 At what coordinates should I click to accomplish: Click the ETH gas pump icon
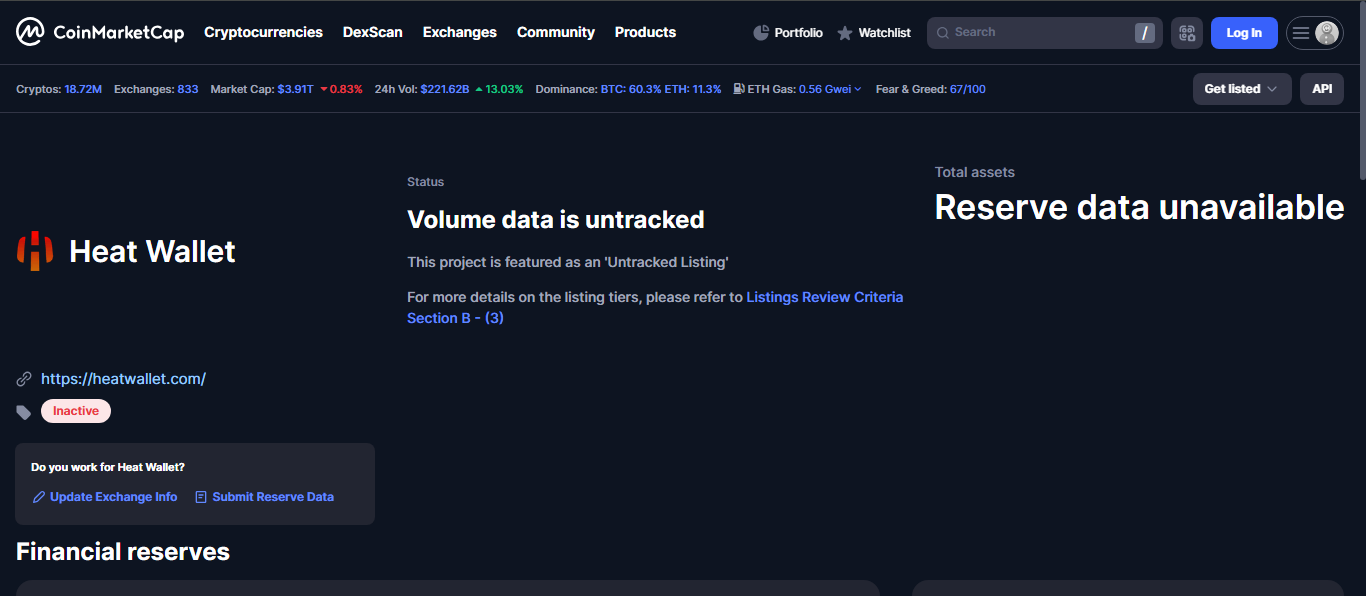(738, 89)
